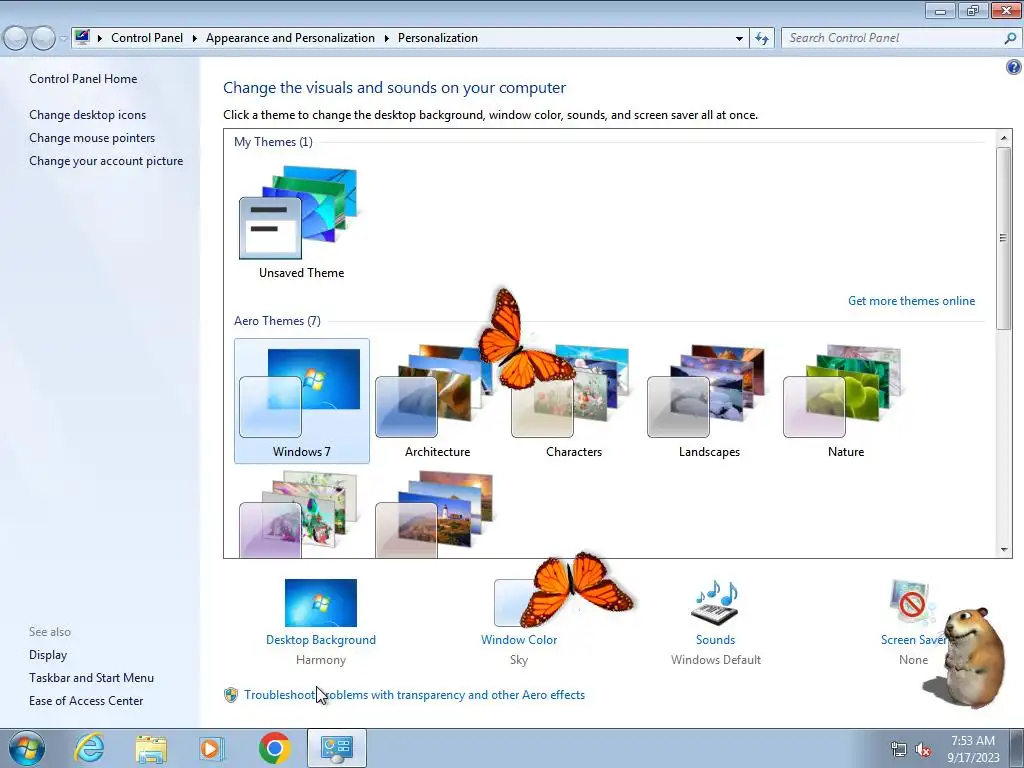Viewport: 1024px width, 768px height.
Task: Expand arrow after Control Panel breadcrumb
Action: (195, 39)
